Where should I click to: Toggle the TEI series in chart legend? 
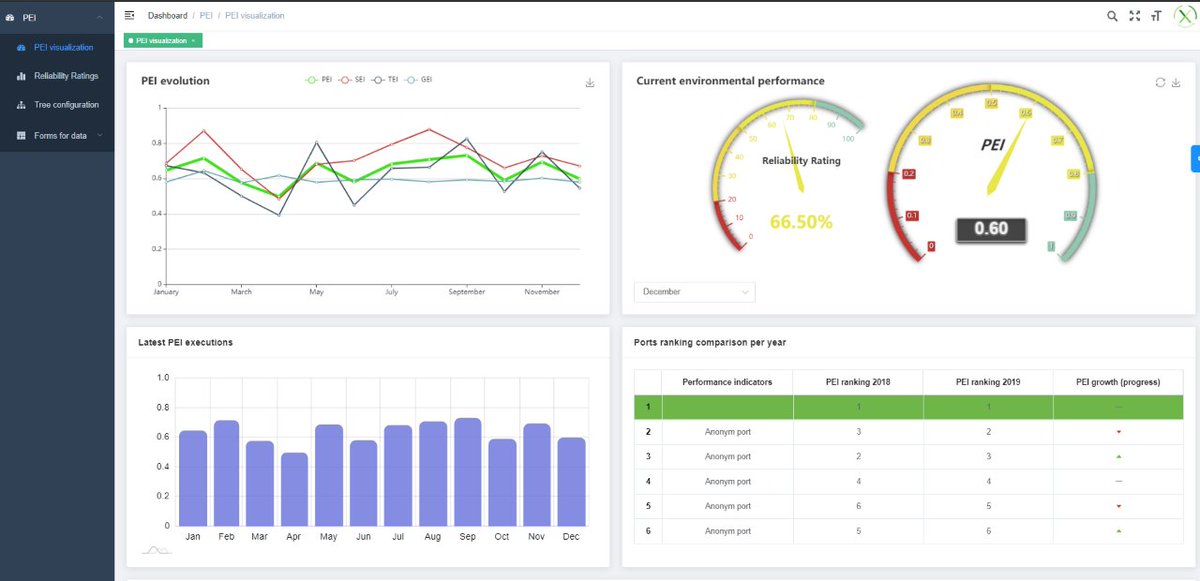coord(385,79)
